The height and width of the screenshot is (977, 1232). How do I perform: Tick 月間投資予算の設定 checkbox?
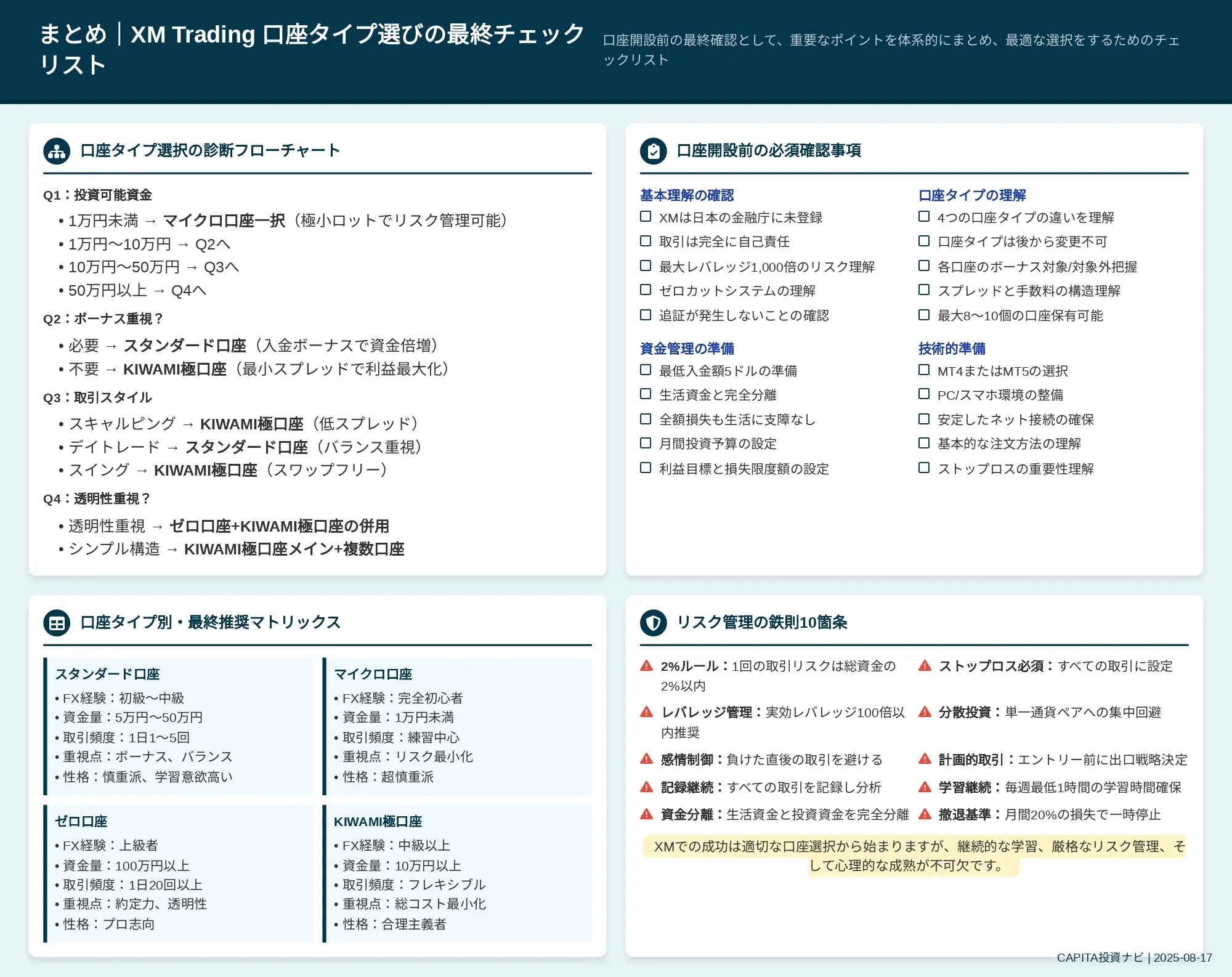(646, 443)
